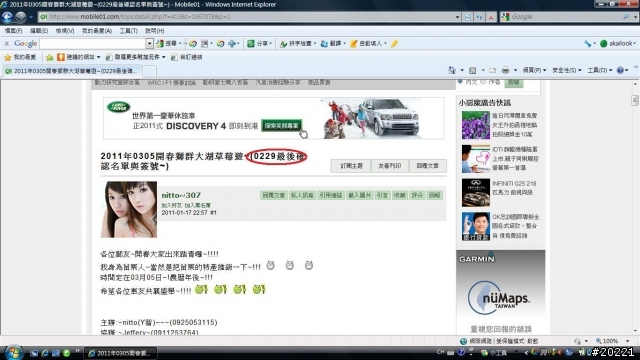Open the INFINITI car ad thumbnail
This screenshot has height=360, width=640.
coord(476,192)
